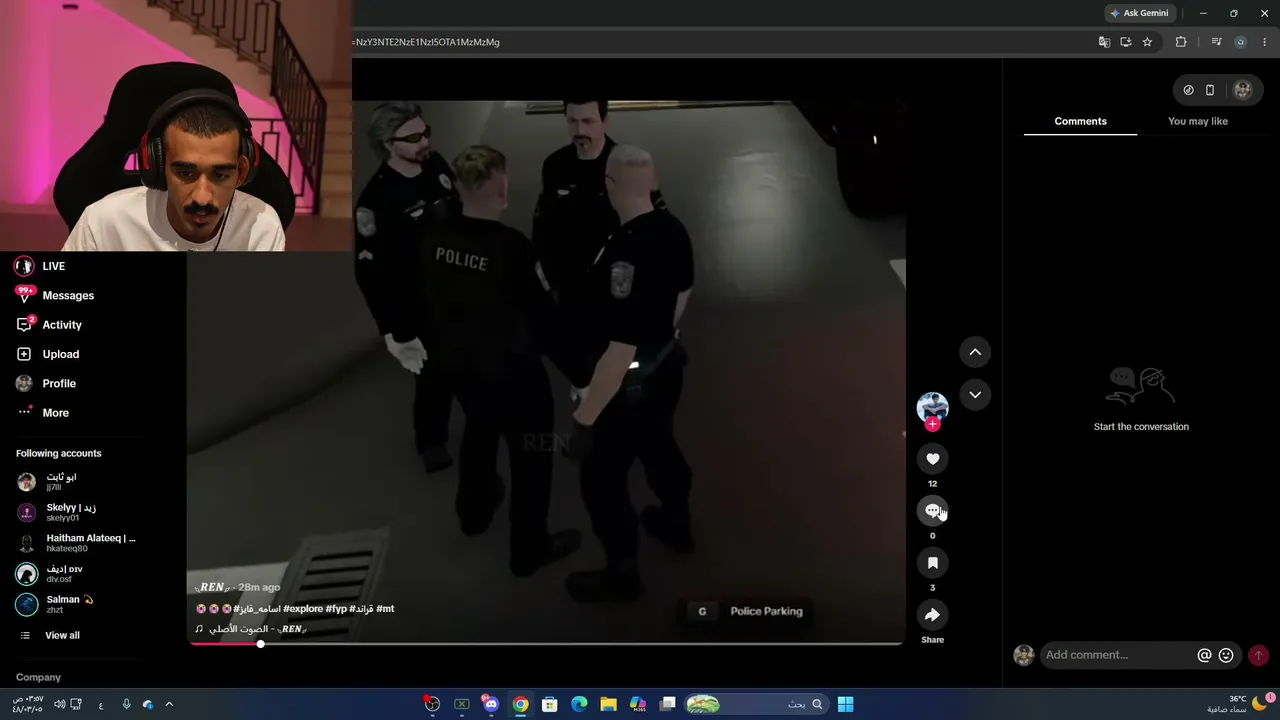1280x720 pixels.
Task: Open Activity notifications in the sidebar
Action: (x=50, y=325)
